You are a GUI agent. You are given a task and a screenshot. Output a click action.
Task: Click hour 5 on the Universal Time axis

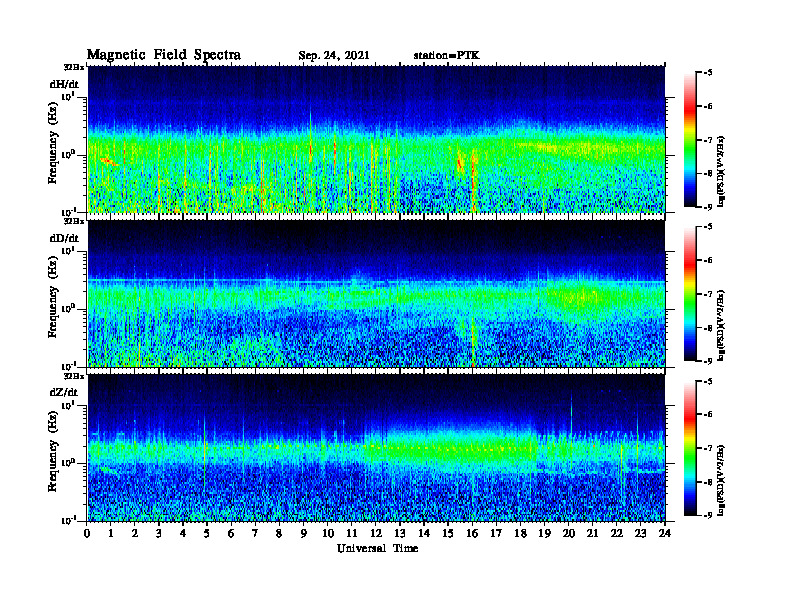207,534
